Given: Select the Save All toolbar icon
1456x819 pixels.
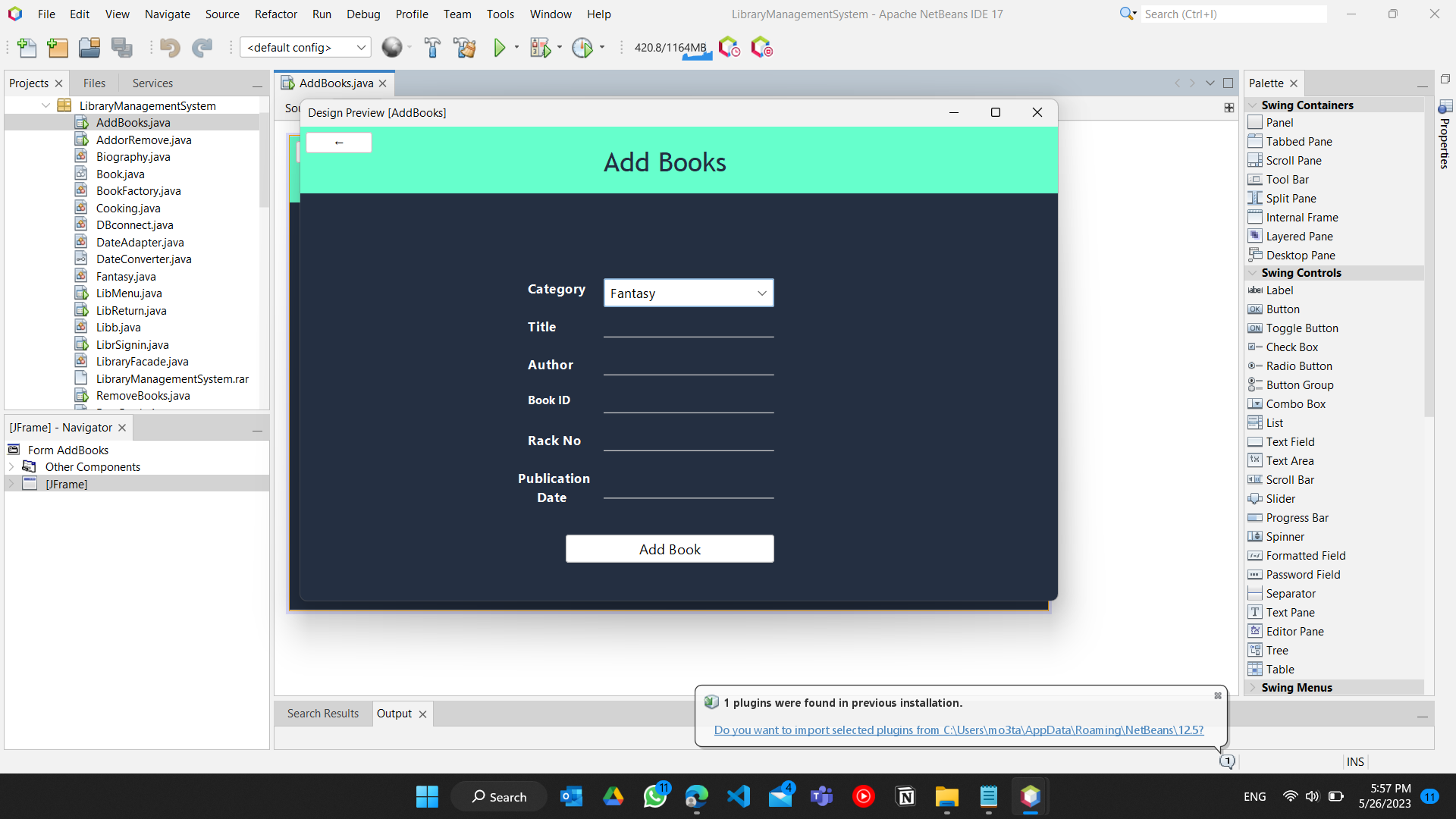Looking at the screenshot, I should 122,47.
